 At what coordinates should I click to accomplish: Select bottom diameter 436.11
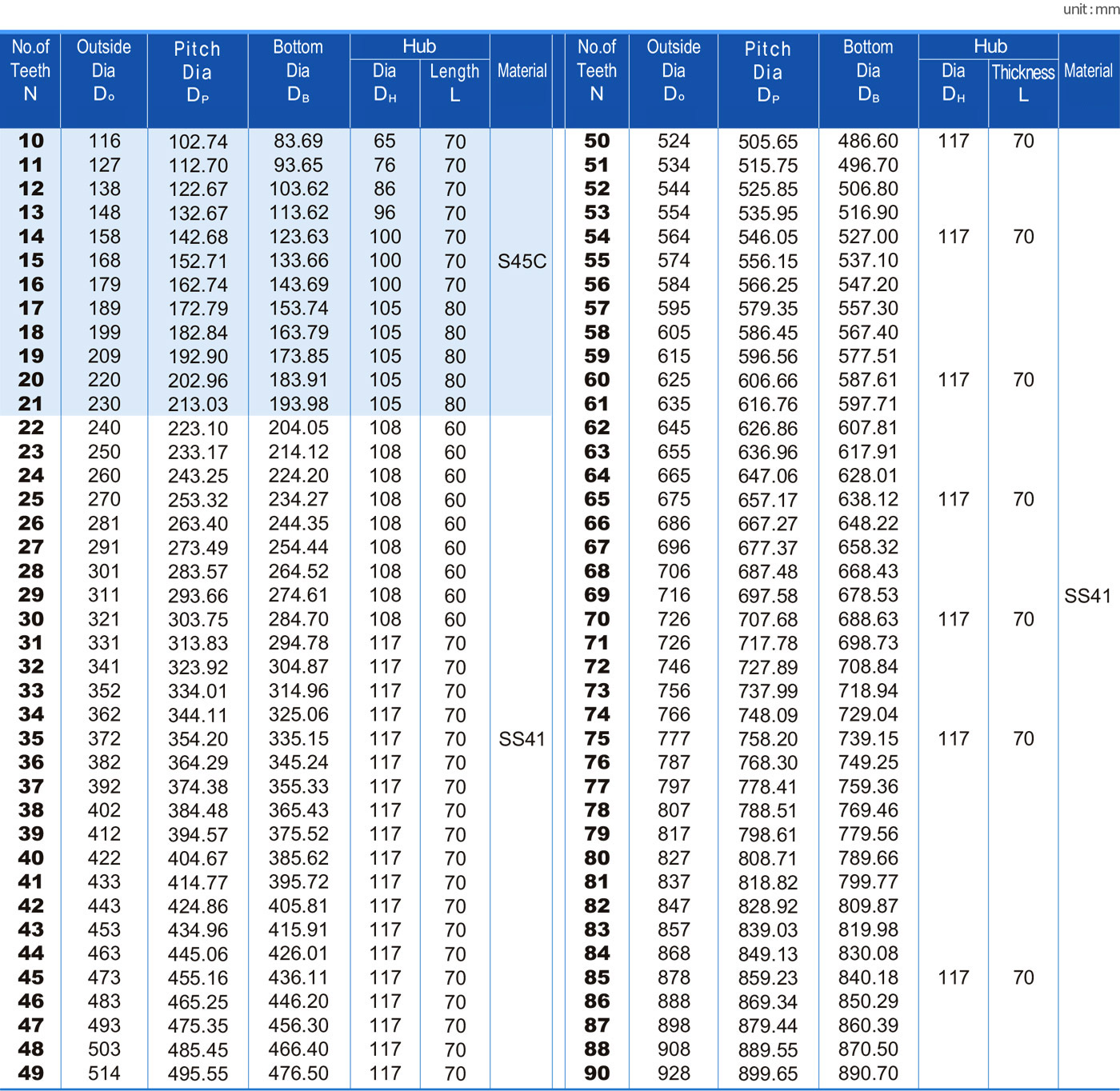click(298, 977)
